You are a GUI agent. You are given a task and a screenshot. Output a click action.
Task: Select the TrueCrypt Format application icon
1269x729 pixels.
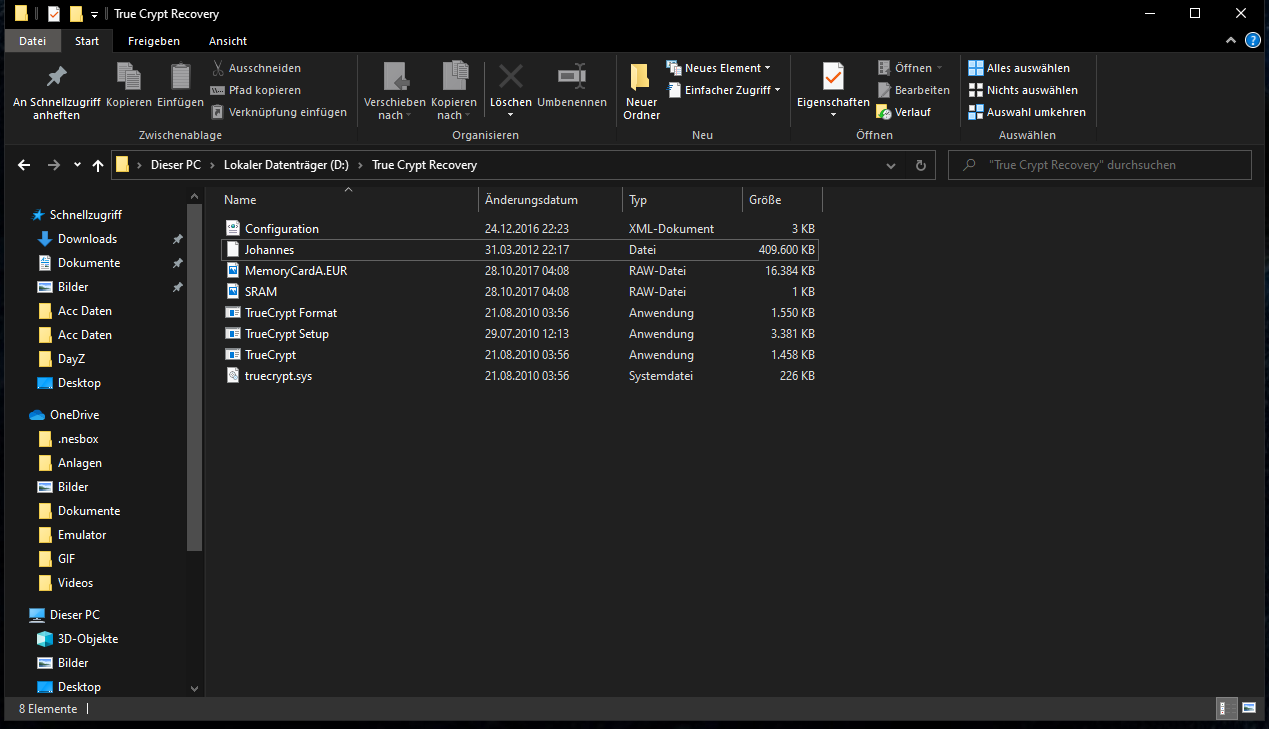pos(233,313)
